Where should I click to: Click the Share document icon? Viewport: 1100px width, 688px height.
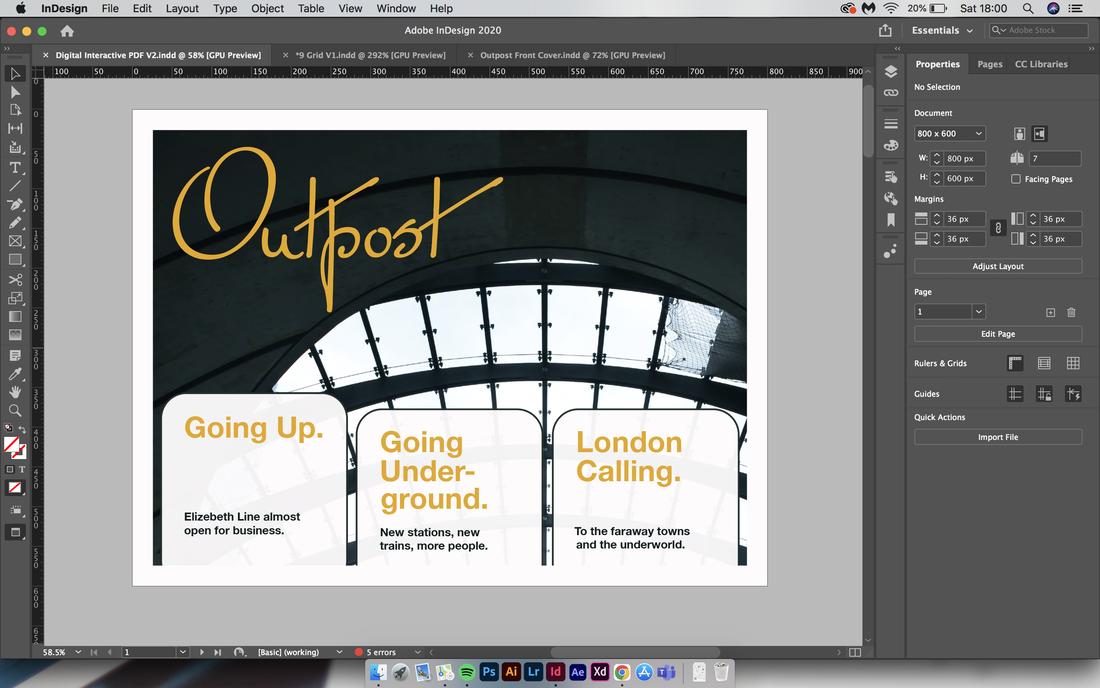(x=885, y=30)
